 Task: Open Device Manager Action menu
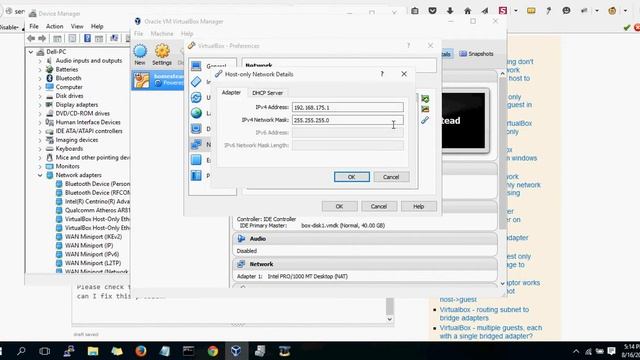[x=54, y=26]
